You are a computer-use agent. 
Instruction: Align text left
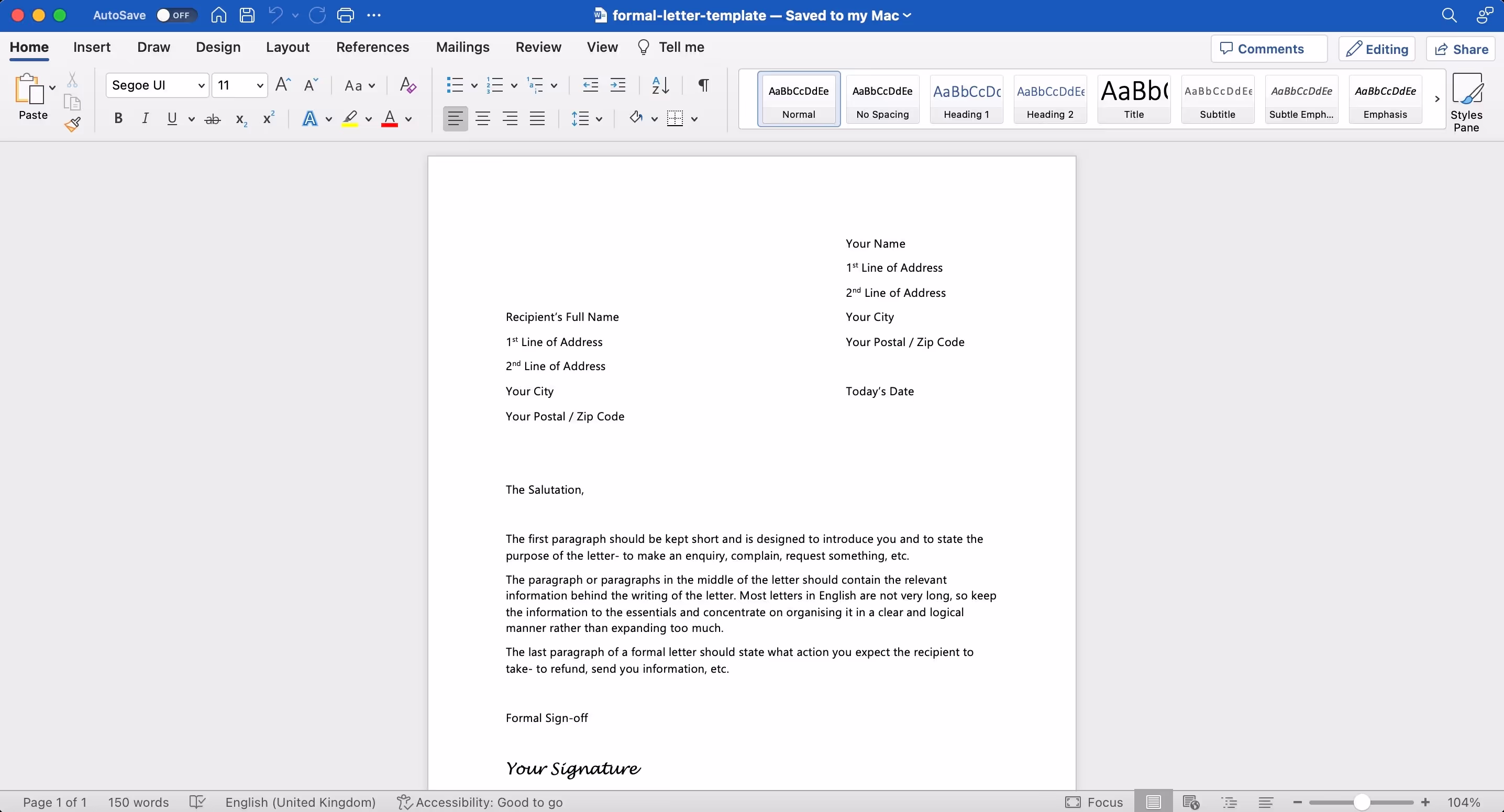[455, 118]
